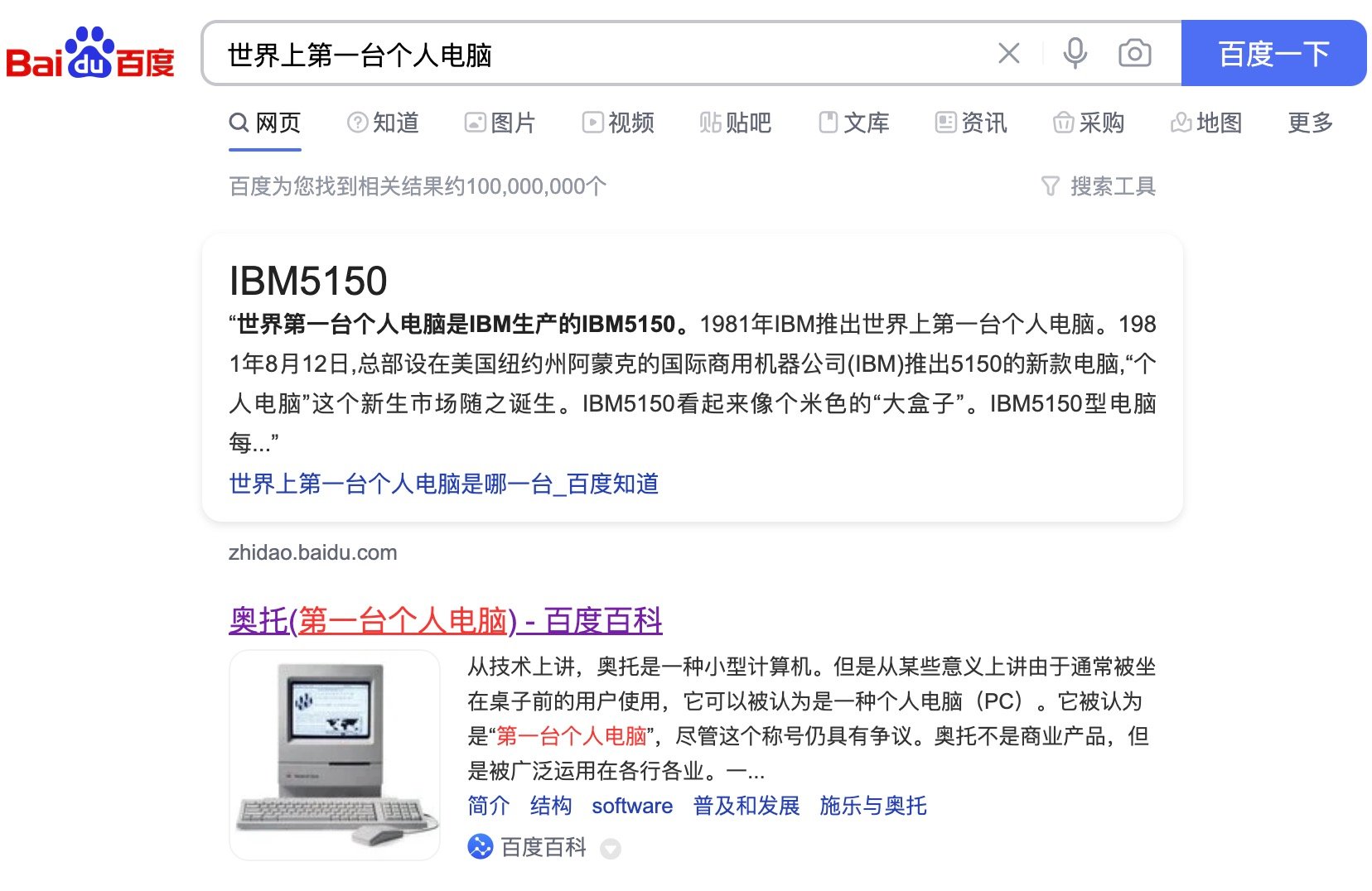Open the 资讯 news tab
Image resolution: width=1372 pixels, height=891 pixels.
click(x=971, y=123)
